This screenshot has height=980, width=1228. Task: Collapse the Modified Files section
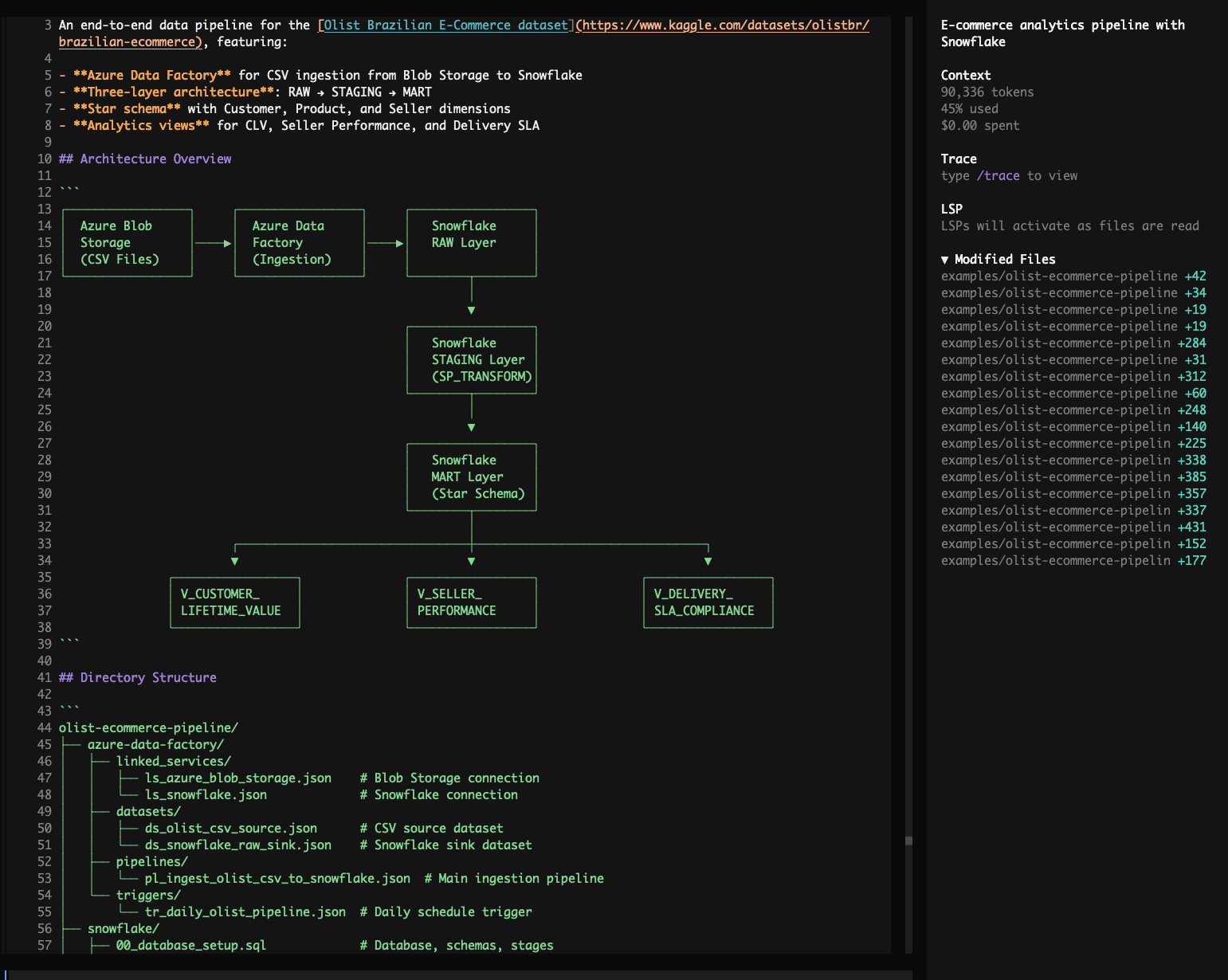pos(944,259)
